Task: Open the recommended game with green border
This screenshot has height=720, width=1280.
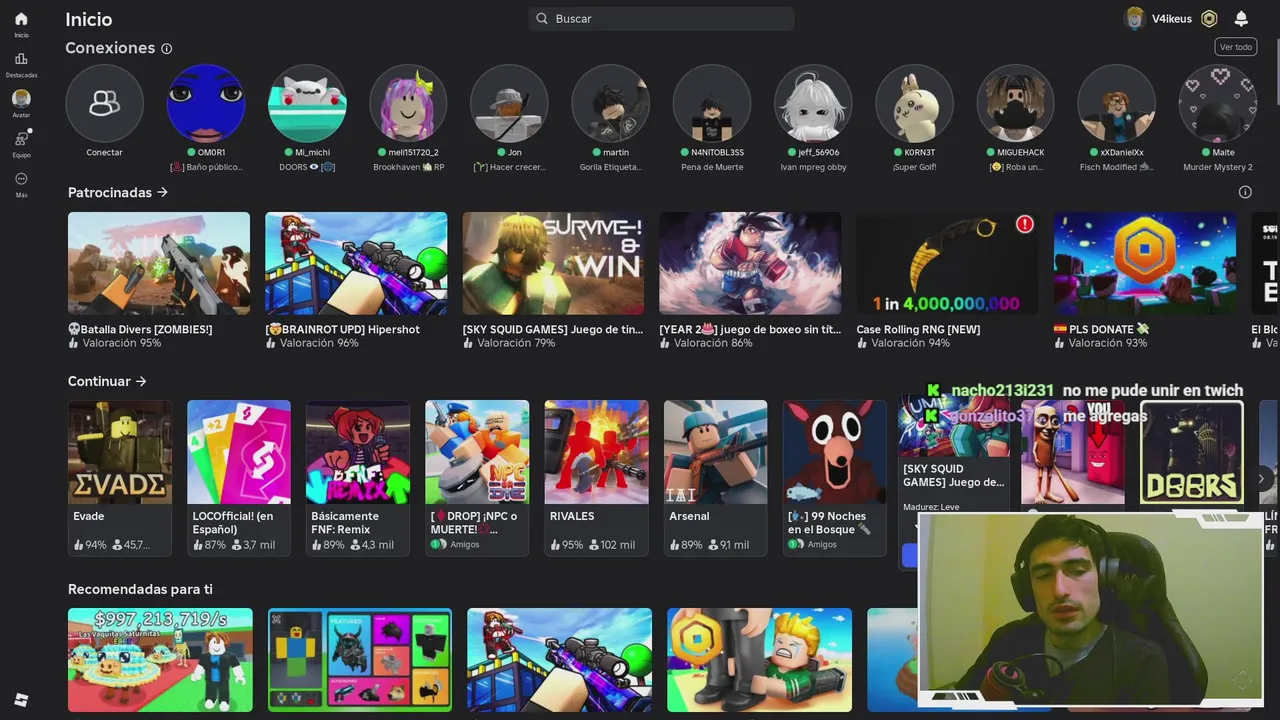Action: 360,660
